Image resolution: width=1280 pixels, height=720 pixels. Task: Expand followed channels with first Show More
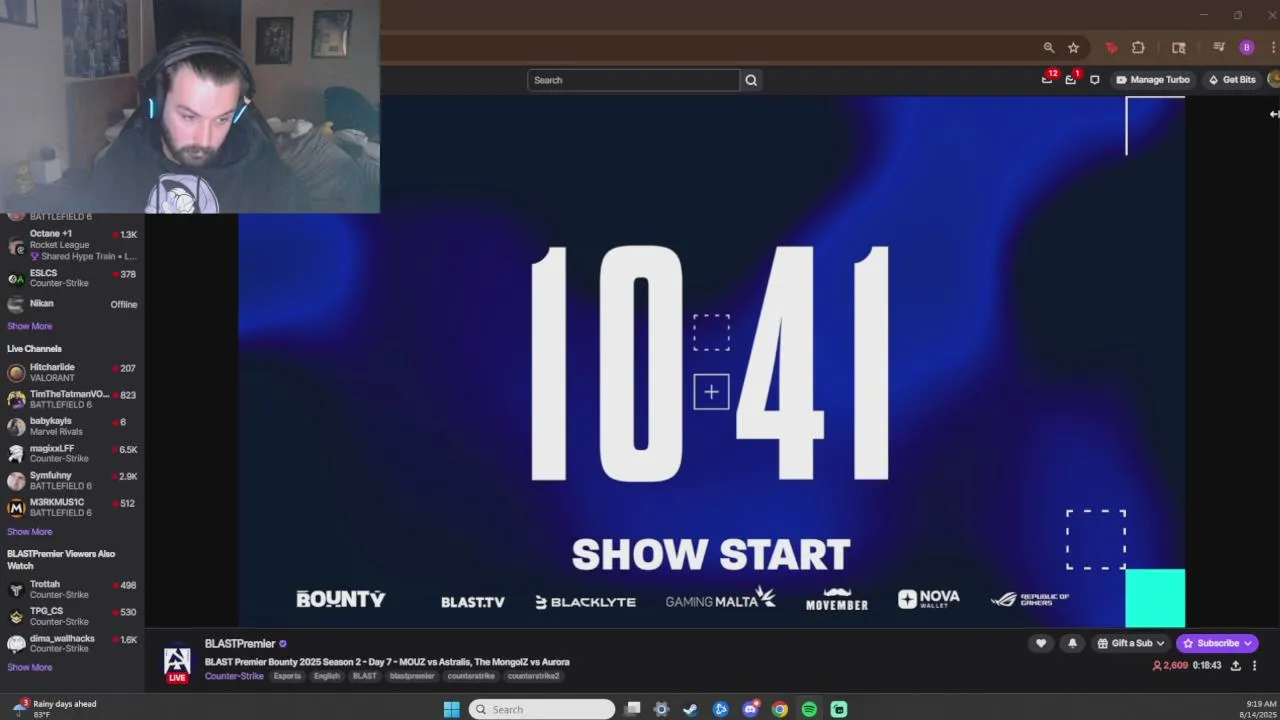pyautogui.click(x=30, y=326)
